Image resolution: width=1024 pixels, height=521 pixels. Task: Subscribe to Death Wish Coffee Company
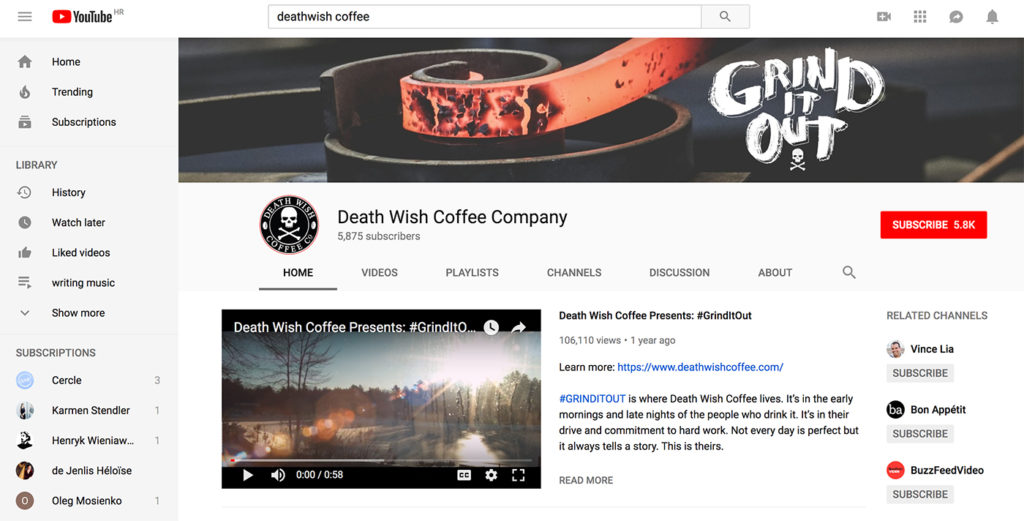(x=933, y=225)
